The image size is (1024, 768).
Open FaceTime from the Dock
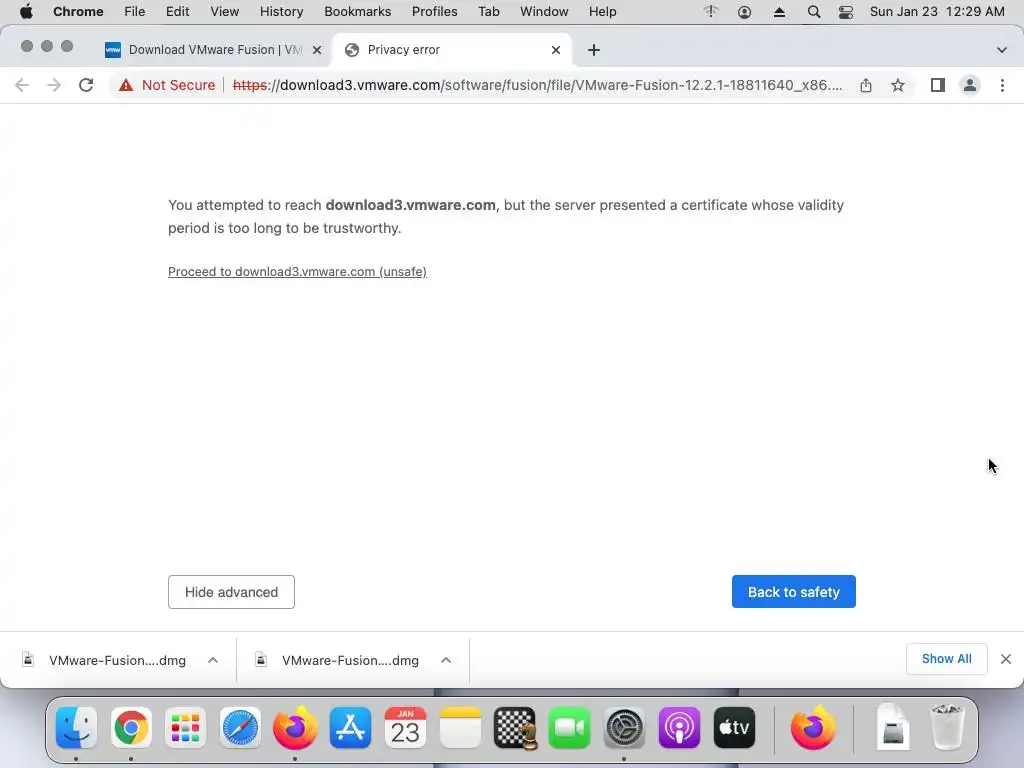click(569, 728)
